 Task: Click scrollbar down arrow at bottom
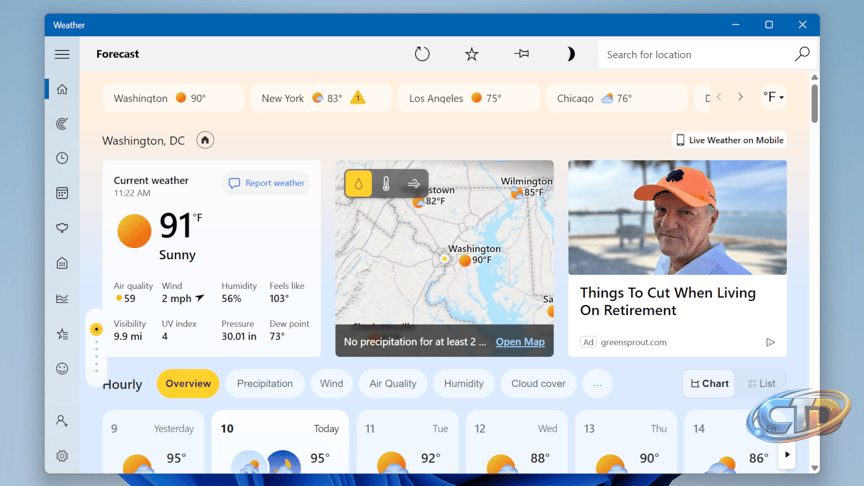[x=814, y=468]
